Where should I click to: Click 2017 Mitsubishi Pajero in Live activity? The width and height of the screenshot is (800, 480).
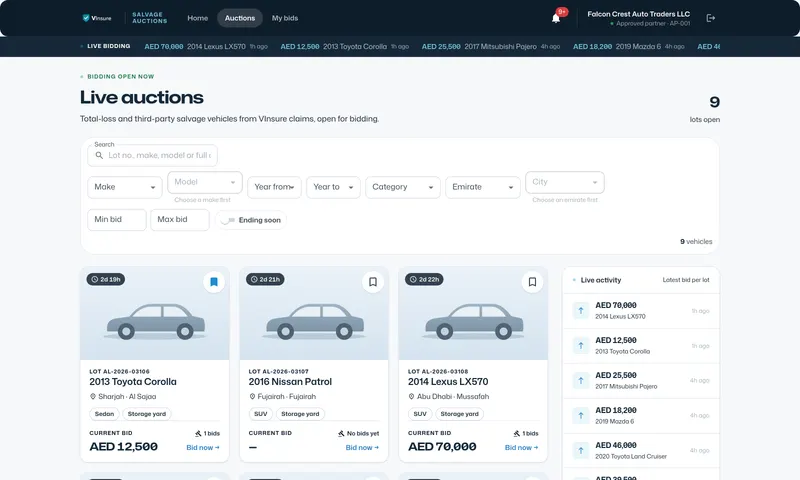(x=626, y=387)
